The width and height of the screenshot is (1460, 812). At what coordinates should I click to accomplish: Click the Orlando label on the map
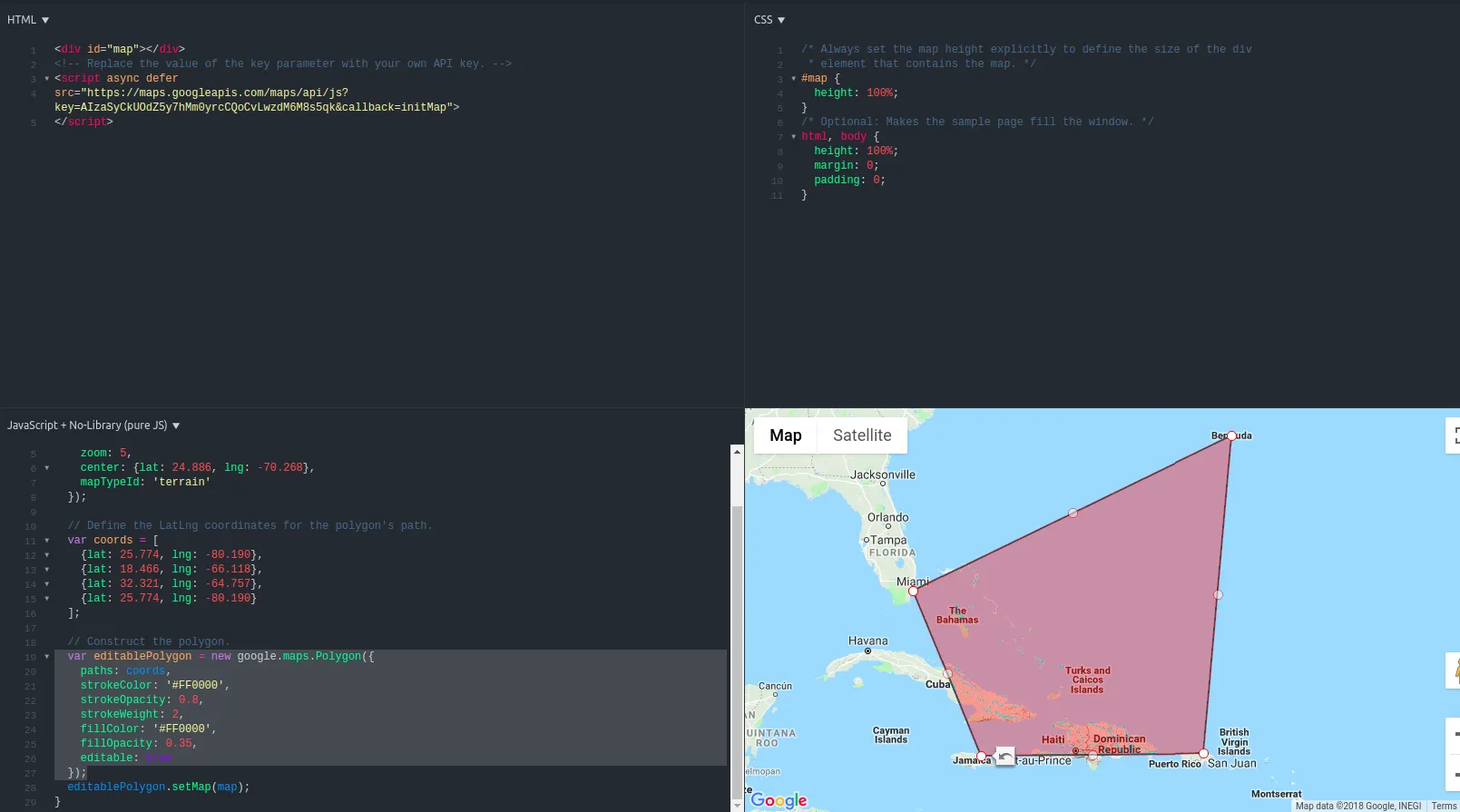[x=887, y=517]
